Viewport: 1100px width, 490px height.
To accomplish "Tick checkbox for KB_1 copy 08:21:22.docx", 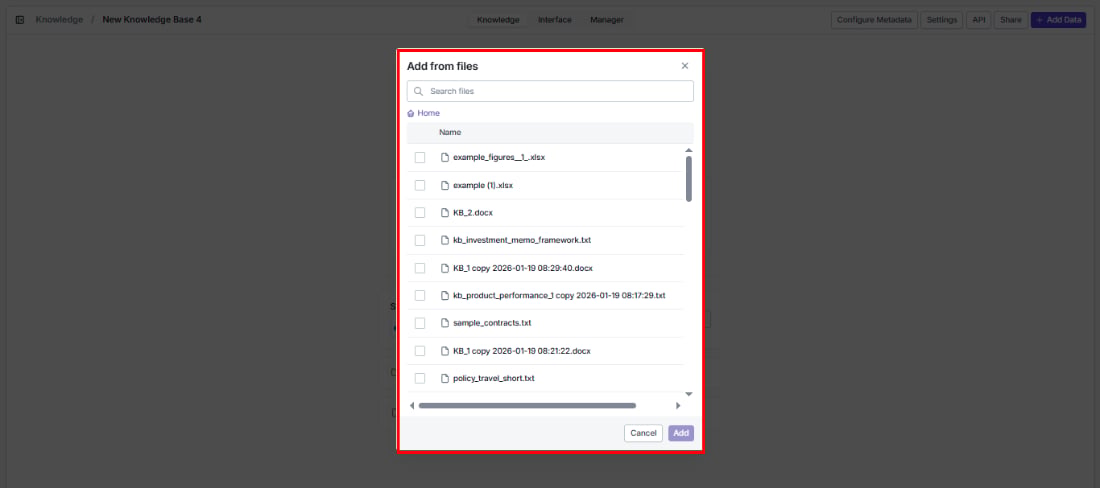I will tap(420, 351).
